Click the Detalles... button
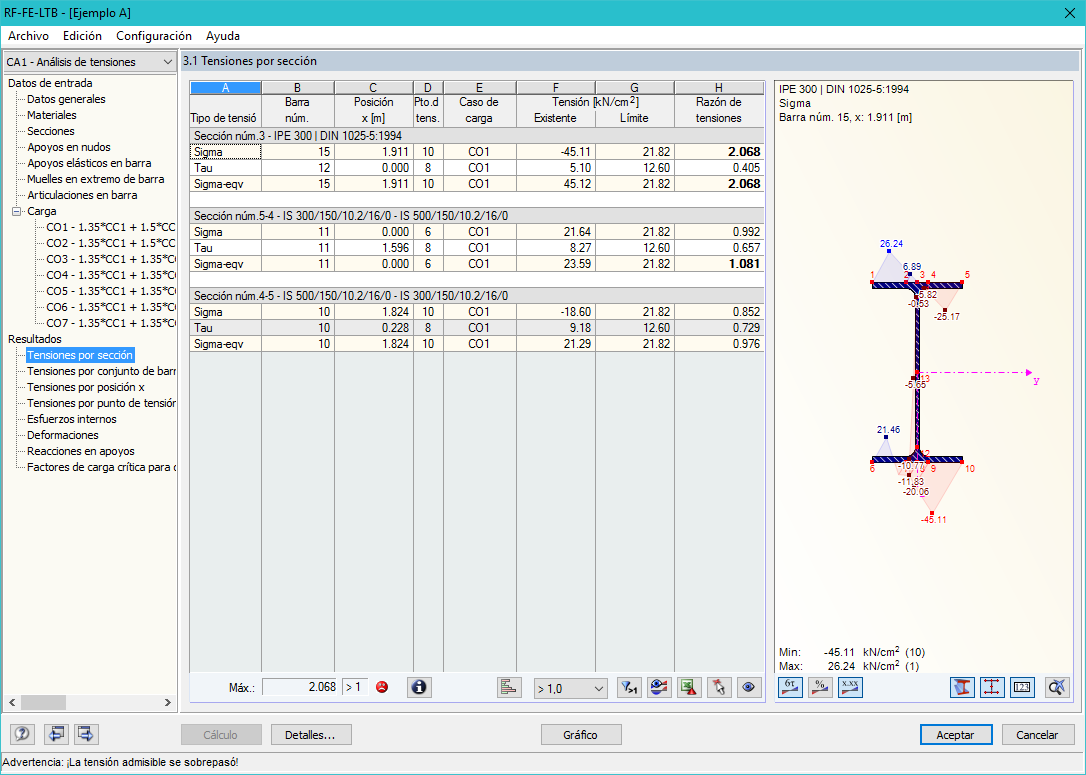 tap(311, 735)
